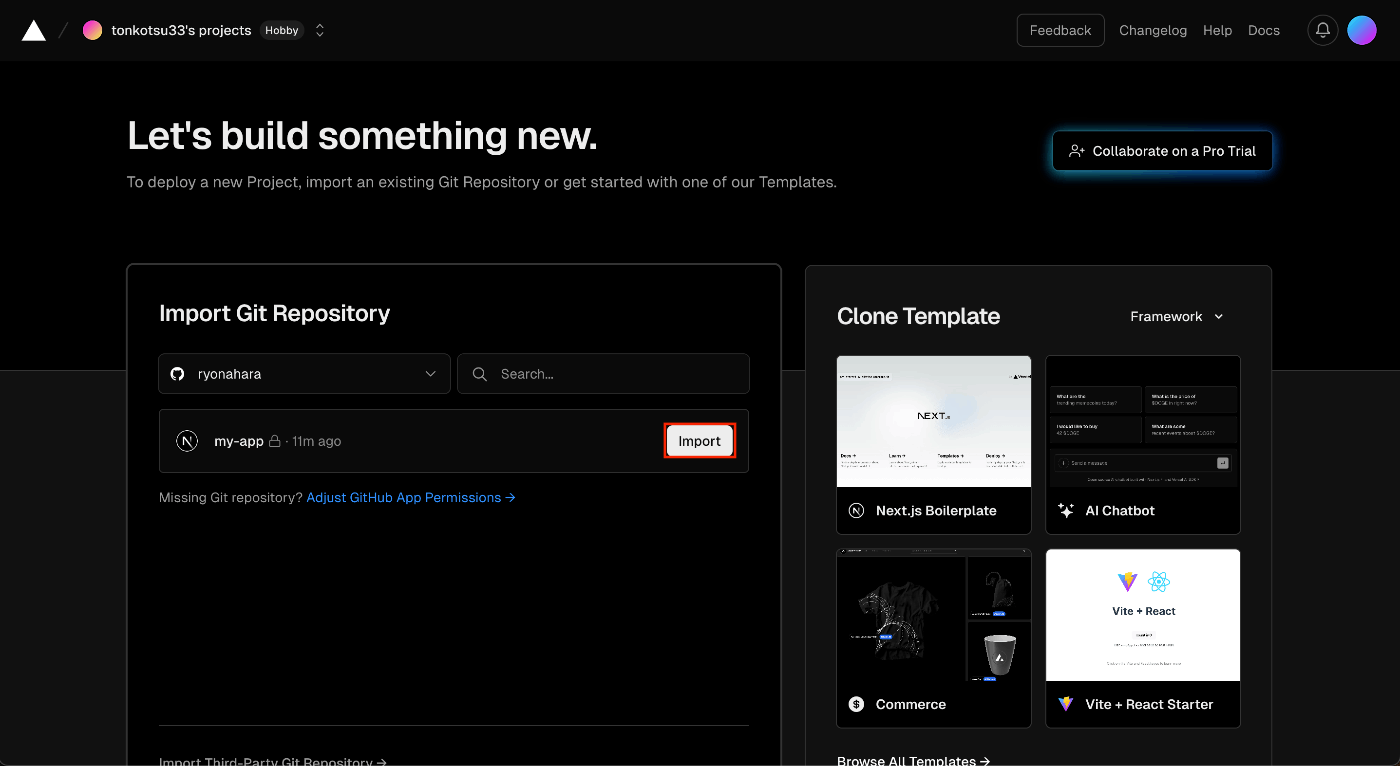Image resolution: width=1400 pixels, height=766 pixels.
Task: Click the Vercel triangle logo
Action: (x=34, y=30)
